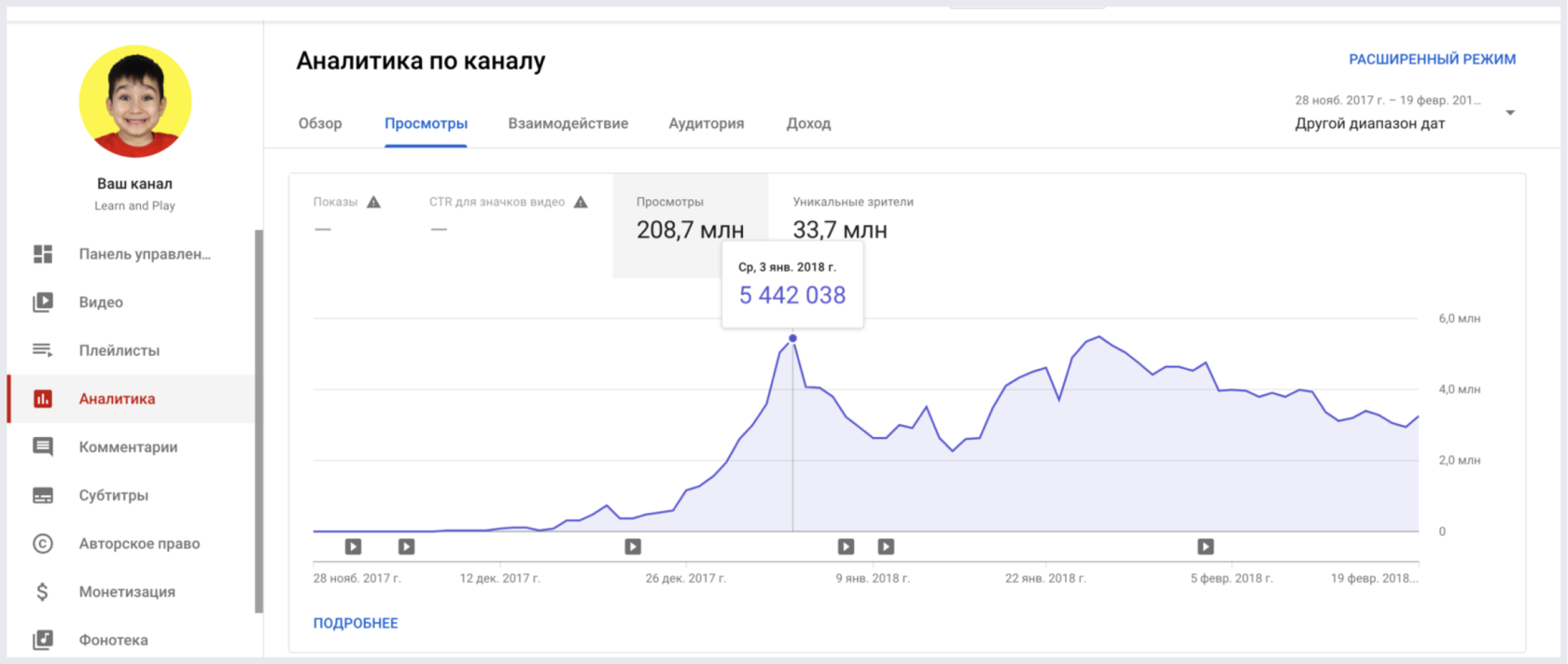
Task: Open the Плейлисты list icon
Action: point(43,350)
